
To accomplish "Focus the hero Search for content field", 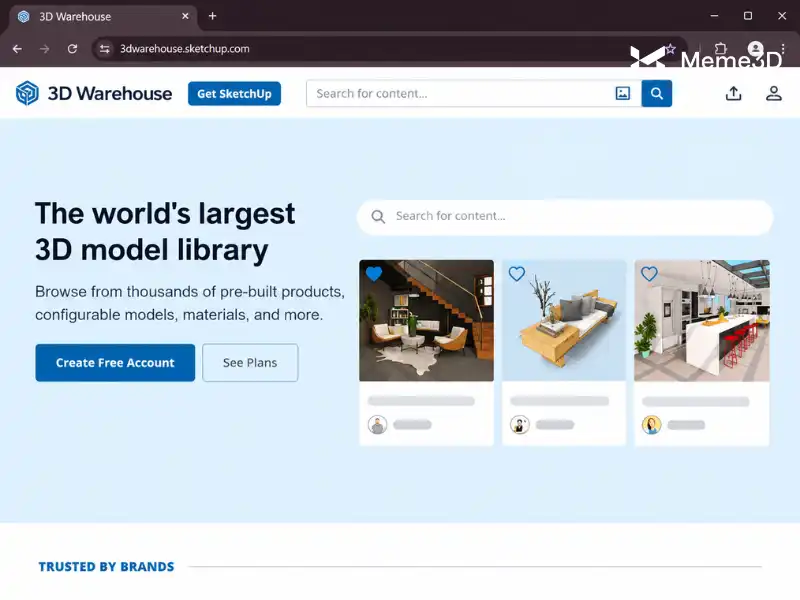I will click(x=565, y=217).
